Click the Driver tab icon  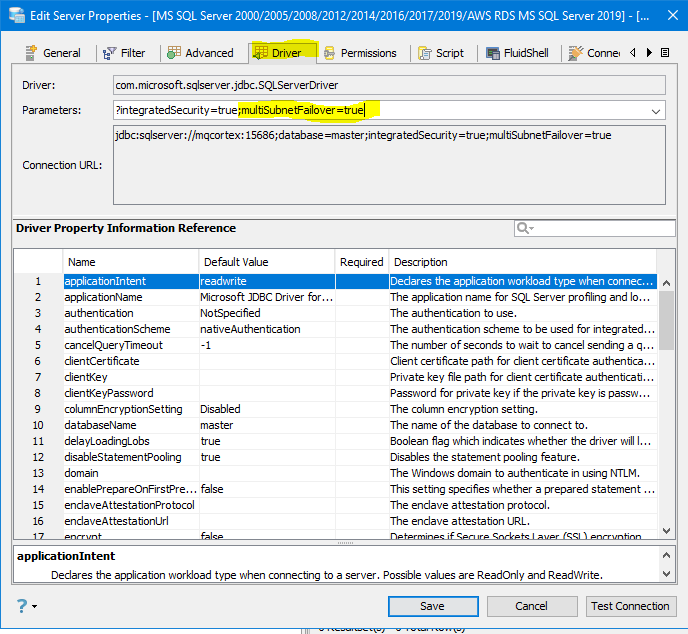(x=260, y=52)
